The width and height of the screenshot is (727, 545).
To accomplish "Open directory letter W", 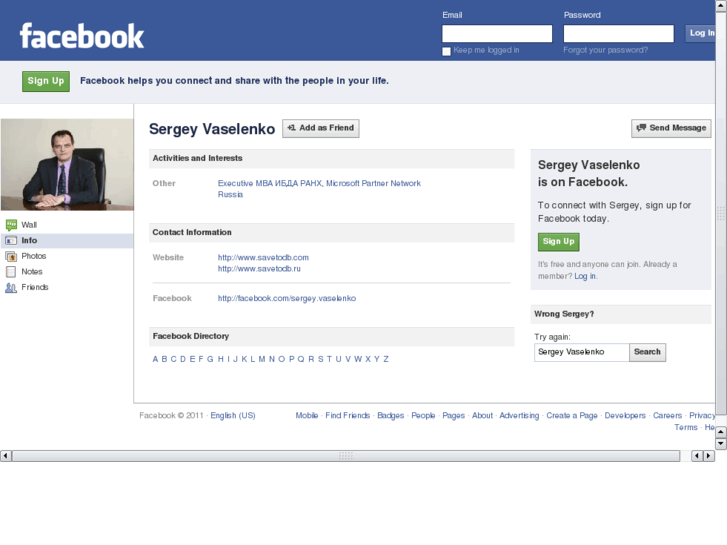I will tap(358, 359).
